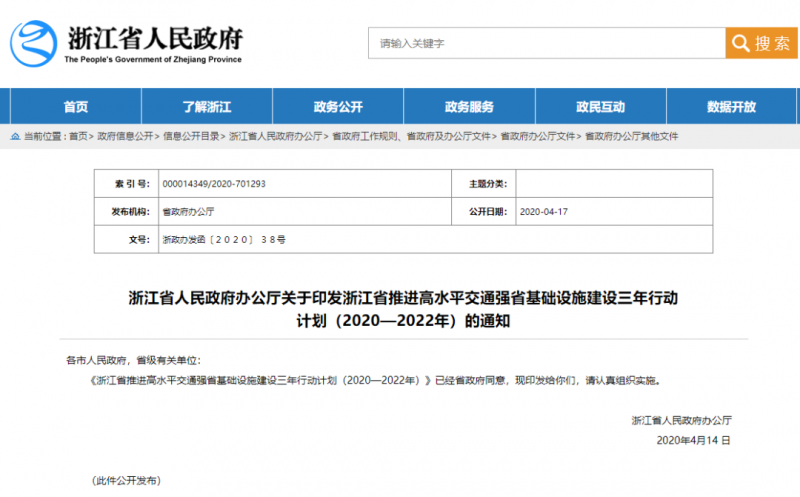This screenshot has height=497, width=800.
Task: Select 政务公开 in the navigation bar
Action: [x=337, y=107]
